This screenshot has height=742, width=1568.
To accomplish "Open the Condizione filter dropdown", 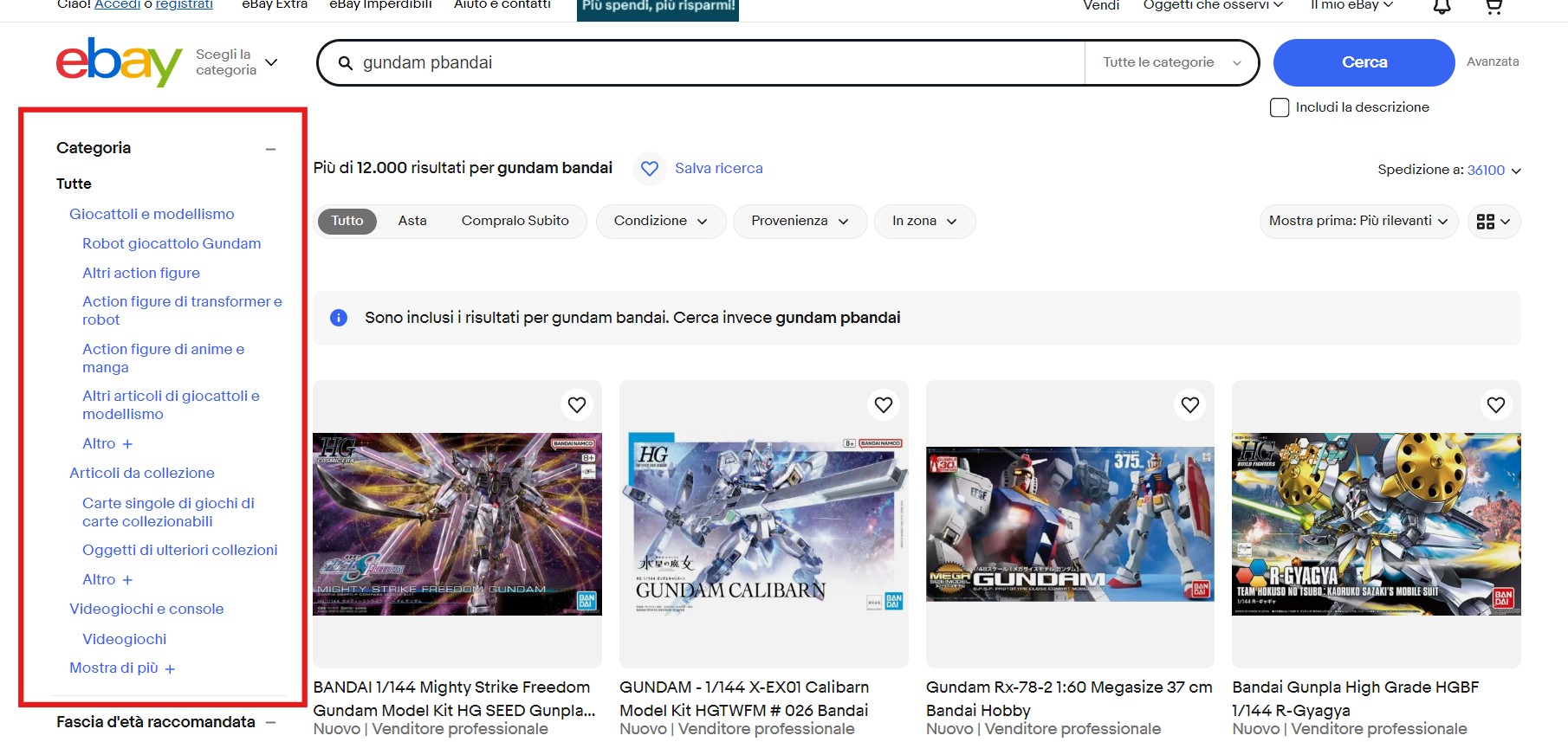I will point(660,222).
